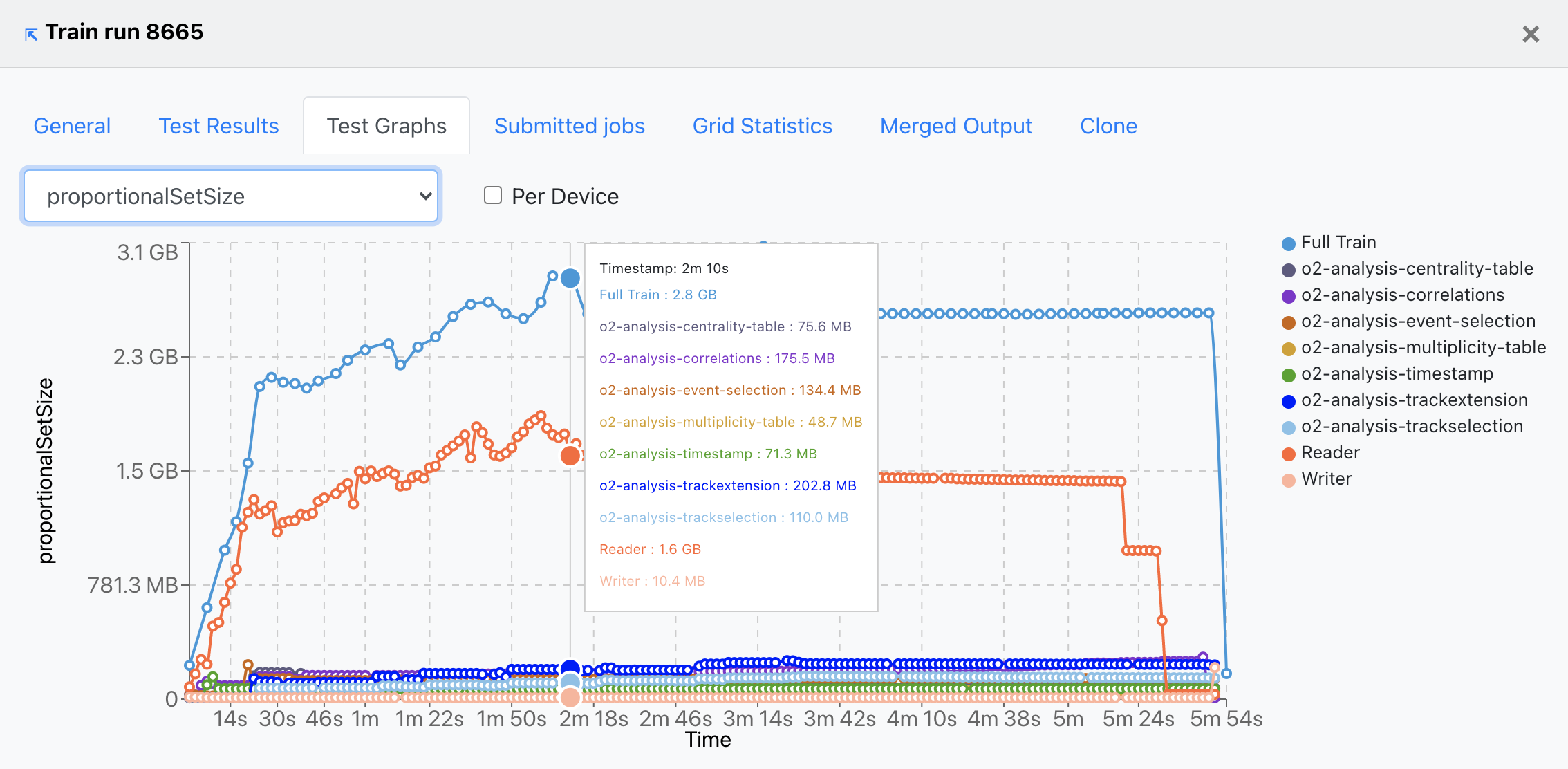Switch to the General tab

click(x=72, y=126)
